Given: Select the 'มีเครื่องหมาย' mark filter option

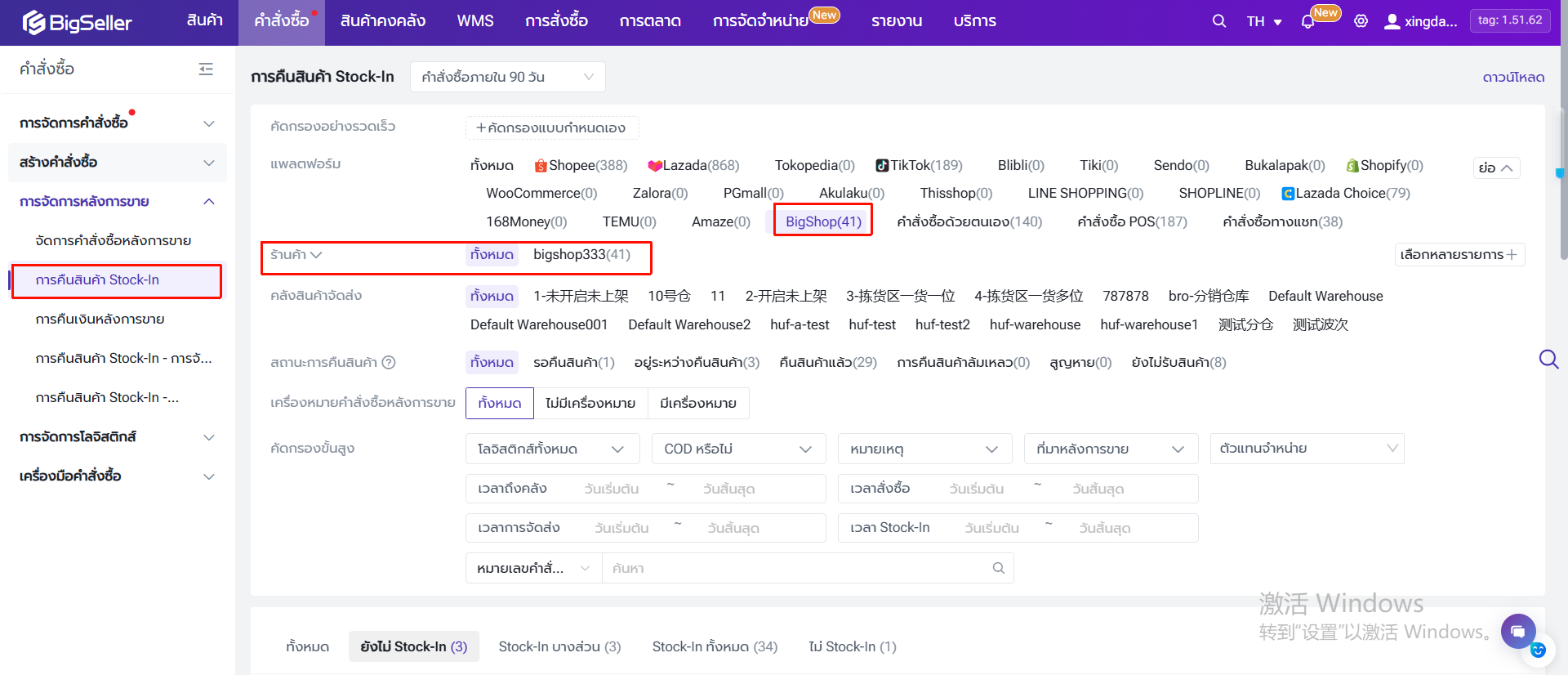Looking at the screenshot, I should coord(698,404).
